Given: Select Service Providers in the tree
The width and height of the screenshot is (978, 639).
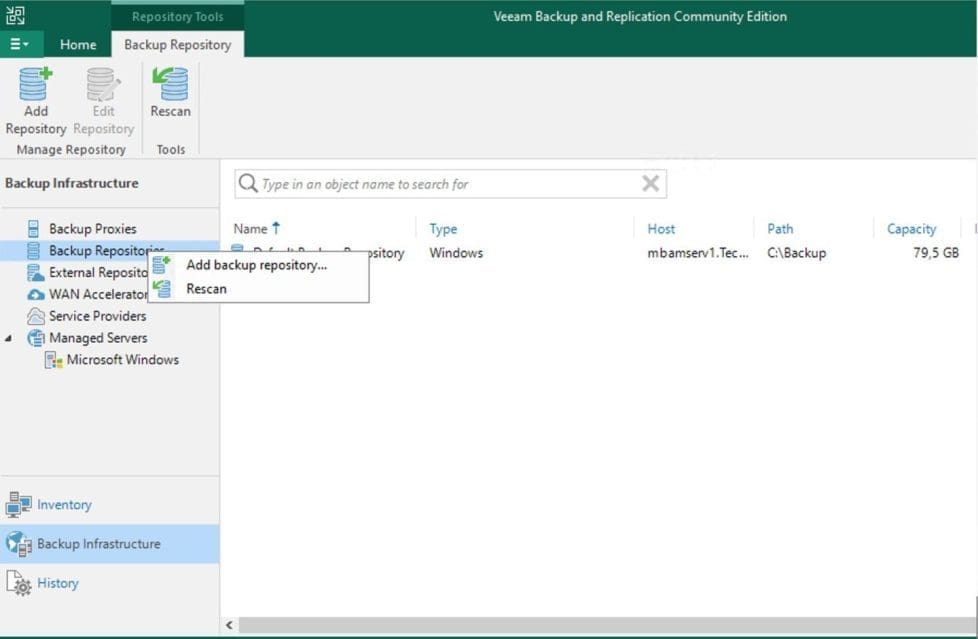Looking at the screenshot, I should pyautogui.click(x=97, y=316).
